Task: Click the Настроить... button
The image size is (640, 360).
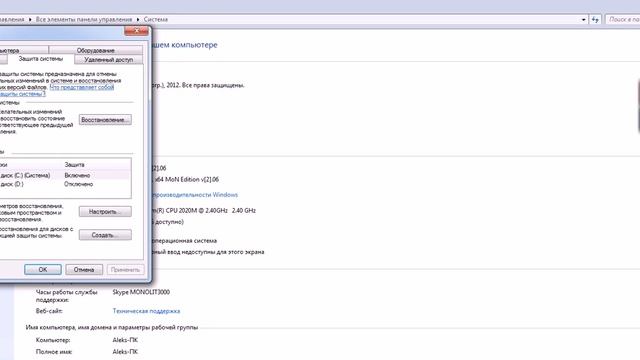Action: click(105, 211)
